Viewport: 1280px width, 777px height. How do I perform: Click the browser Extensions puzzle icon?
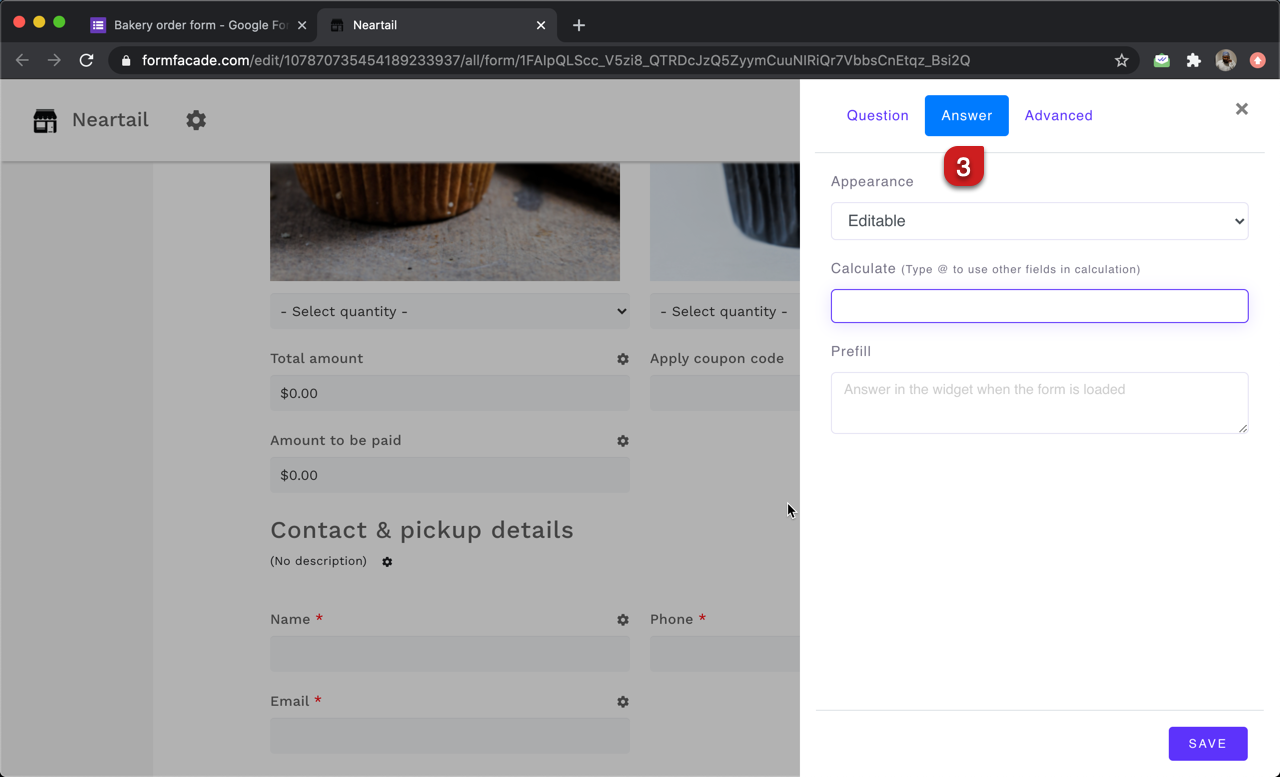click(1193, 60)
